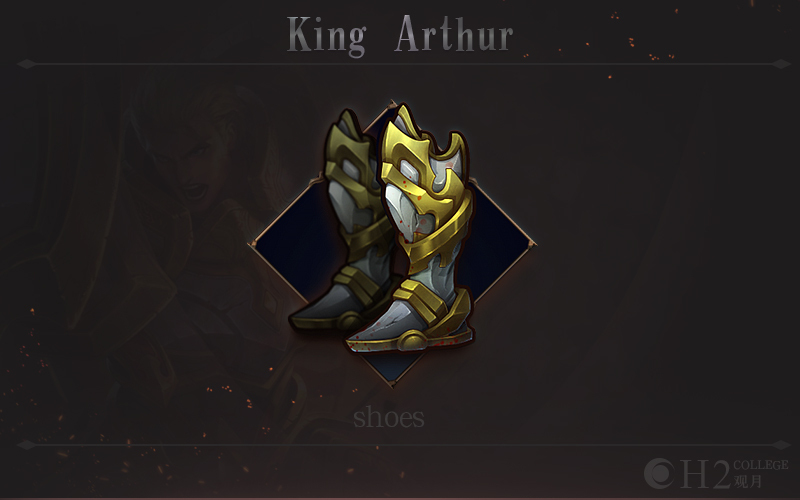Click the "COLLEGE" watermark text

761,465
